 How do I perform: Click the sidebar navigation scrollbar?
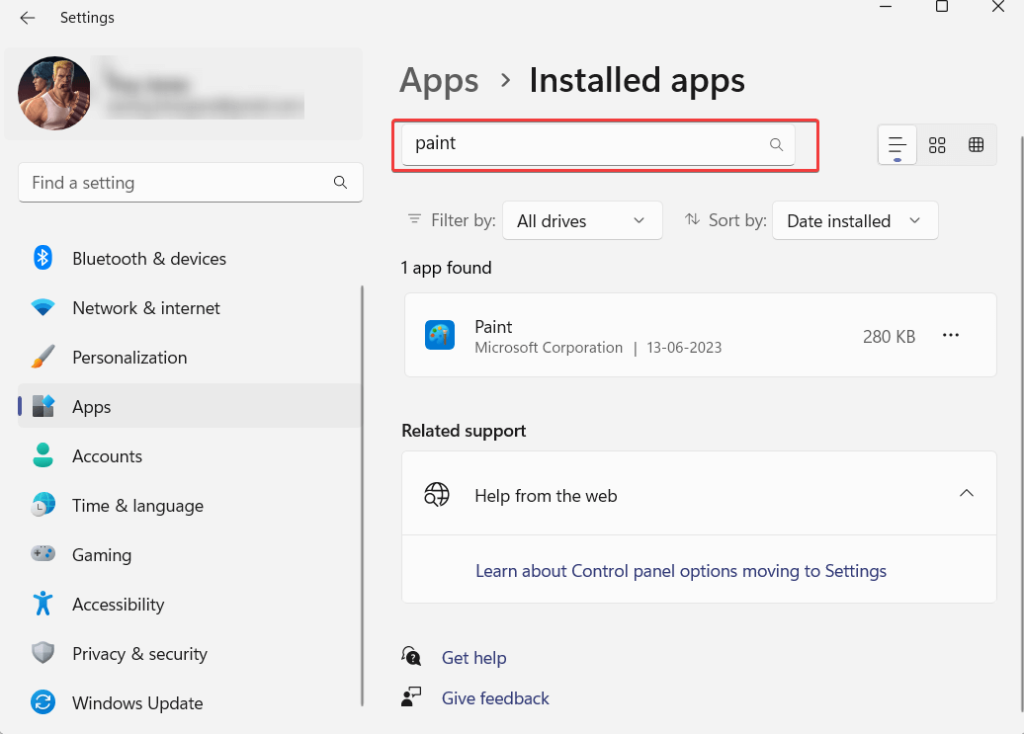(x=362, y=496)
